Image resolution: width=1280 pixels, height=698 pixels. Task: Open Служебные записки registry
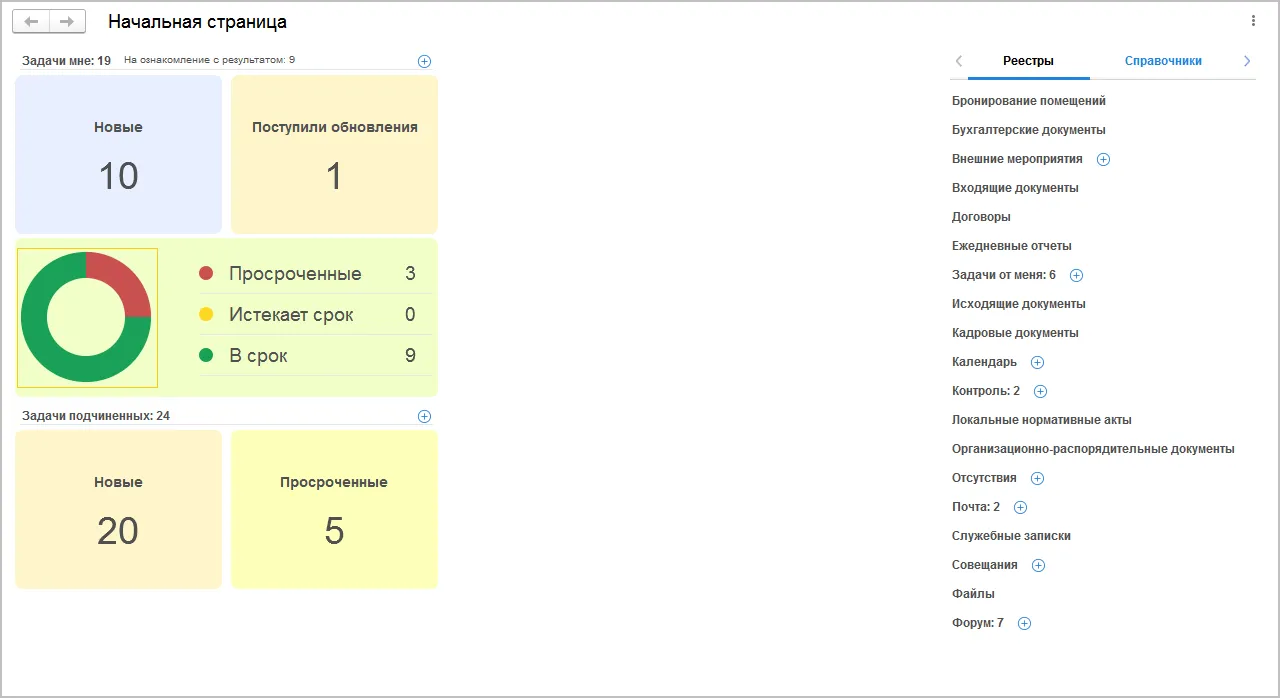[x=1011, y=536]
